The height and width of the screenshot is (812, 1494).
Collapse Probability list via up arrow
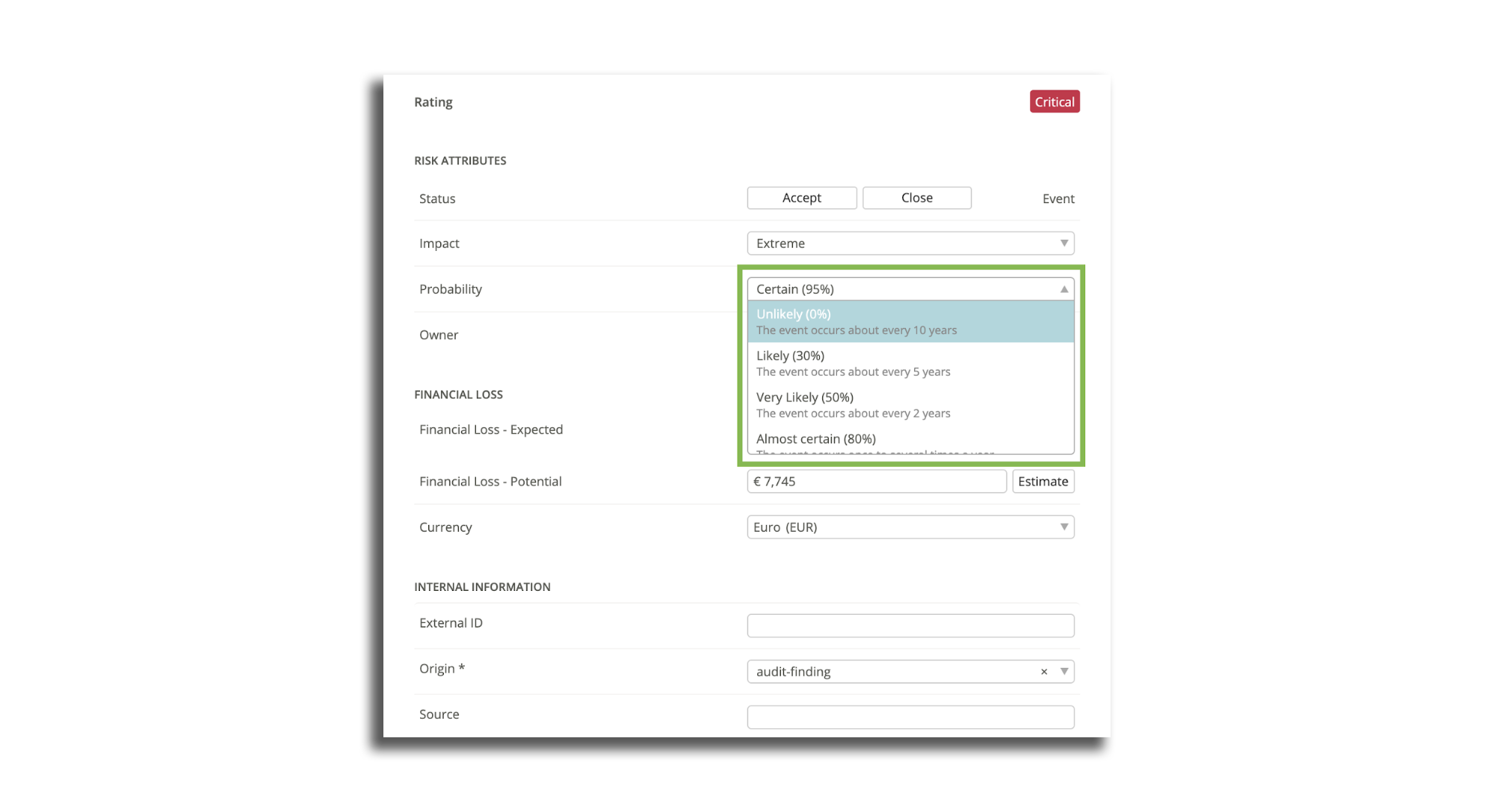tap(1064, 289)
